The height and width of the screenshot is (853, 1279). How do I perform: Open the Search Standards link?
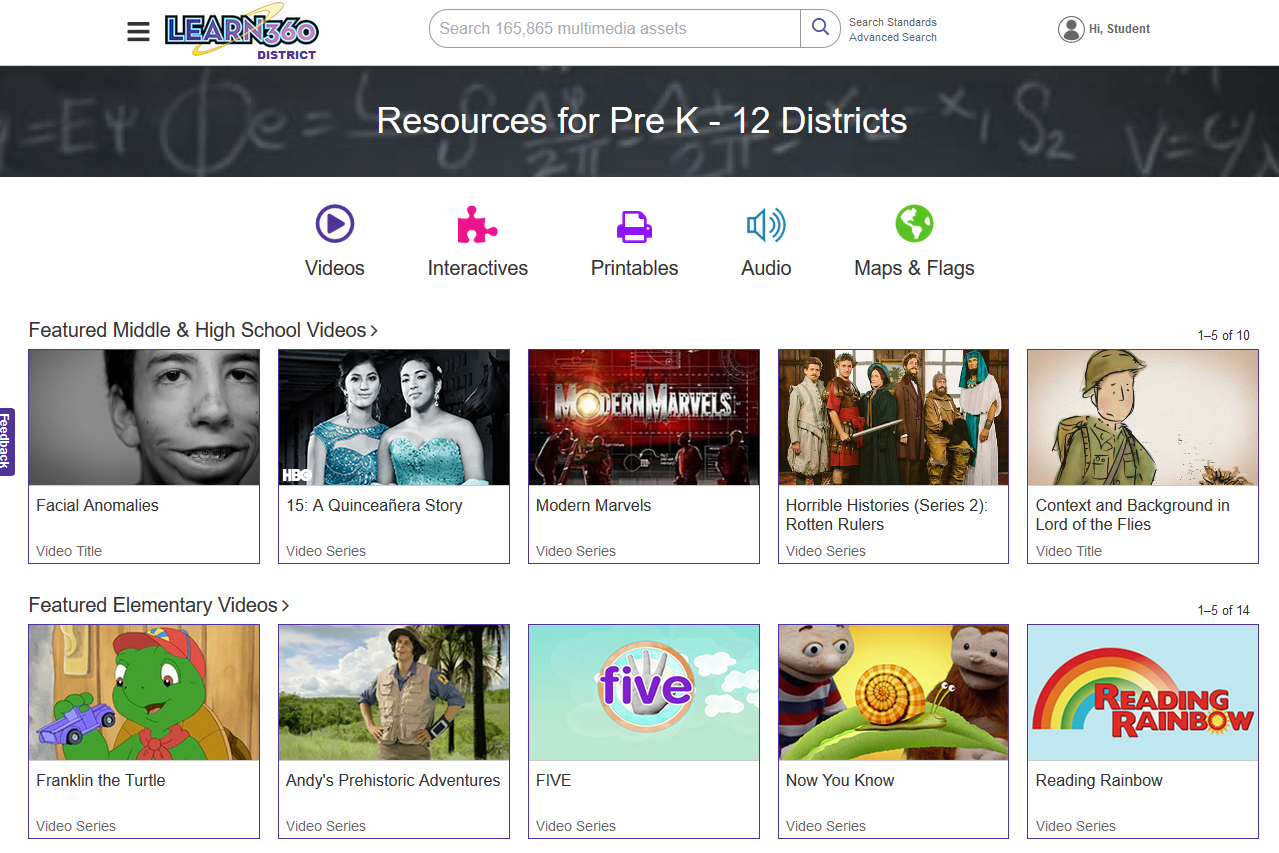(893, 22)
